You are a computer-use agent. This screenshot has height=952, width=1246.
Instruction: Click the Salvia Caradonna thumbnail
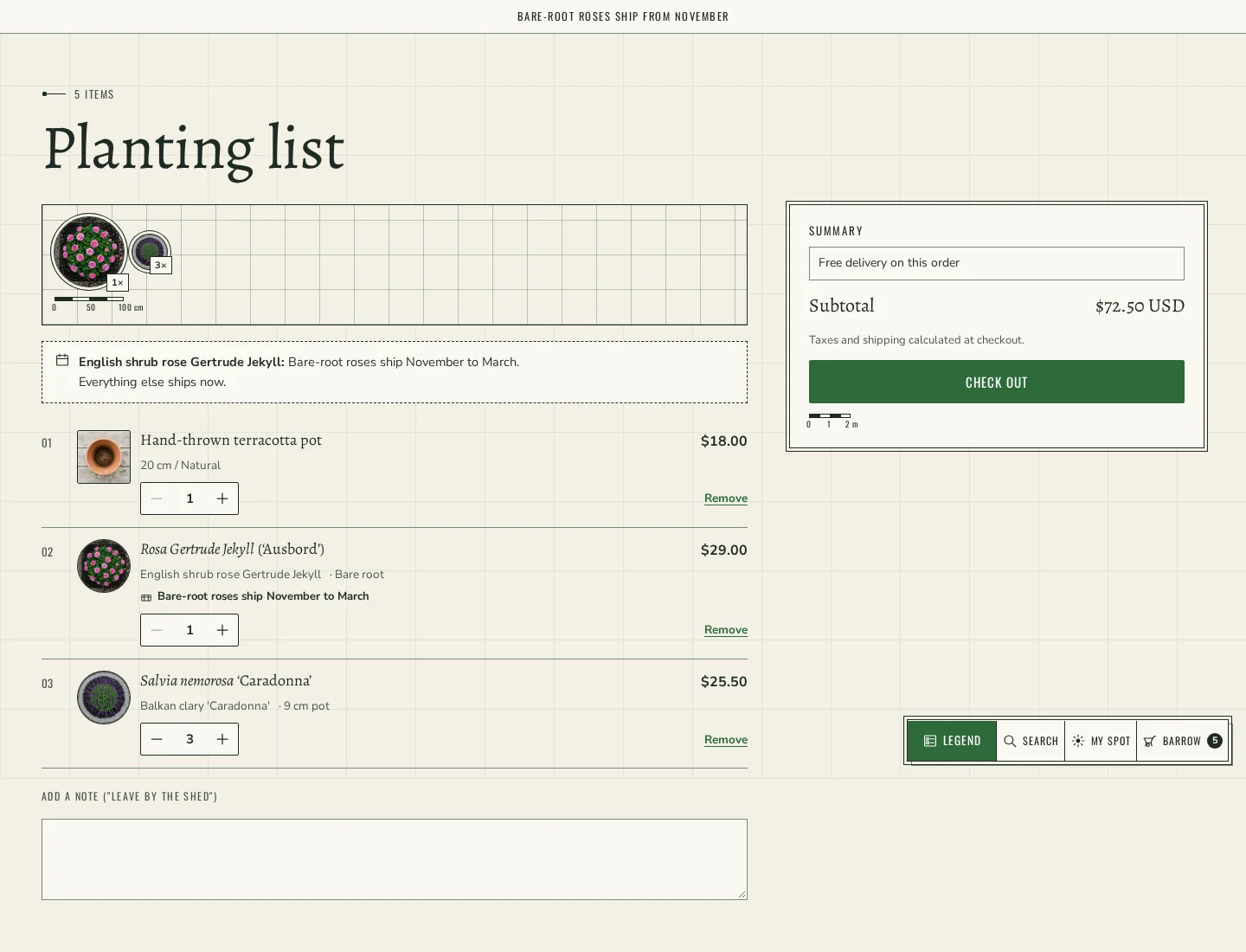click(104, 698)
